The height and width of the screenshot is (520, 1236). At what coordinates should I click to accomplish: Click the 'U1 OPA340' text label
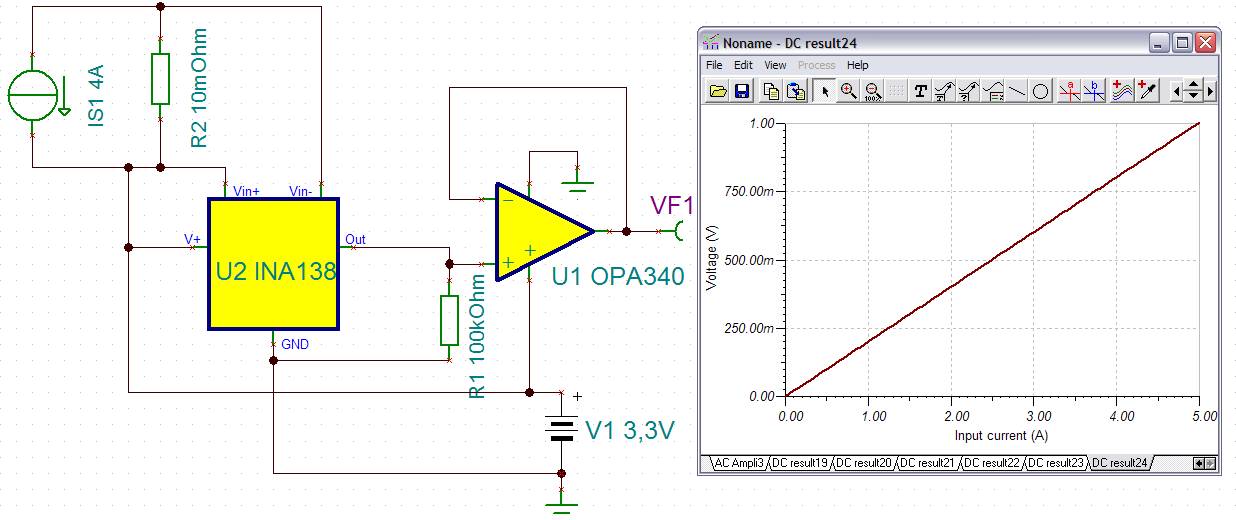tap(618, 276)
